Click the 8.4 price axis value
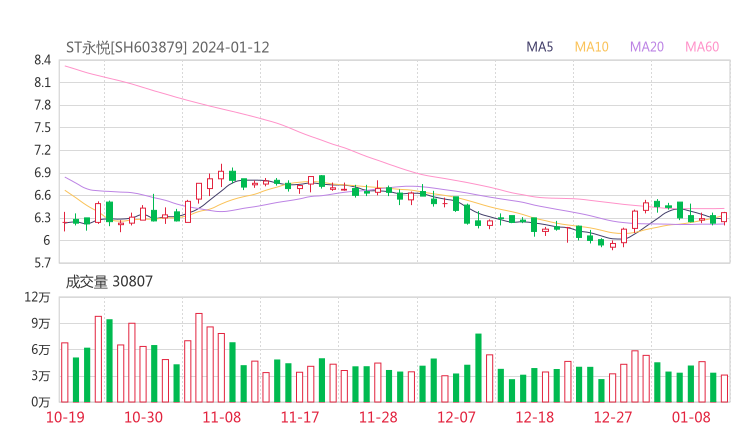Image resolution: width=740 pixels, height=440 pixels. [42, 60]
